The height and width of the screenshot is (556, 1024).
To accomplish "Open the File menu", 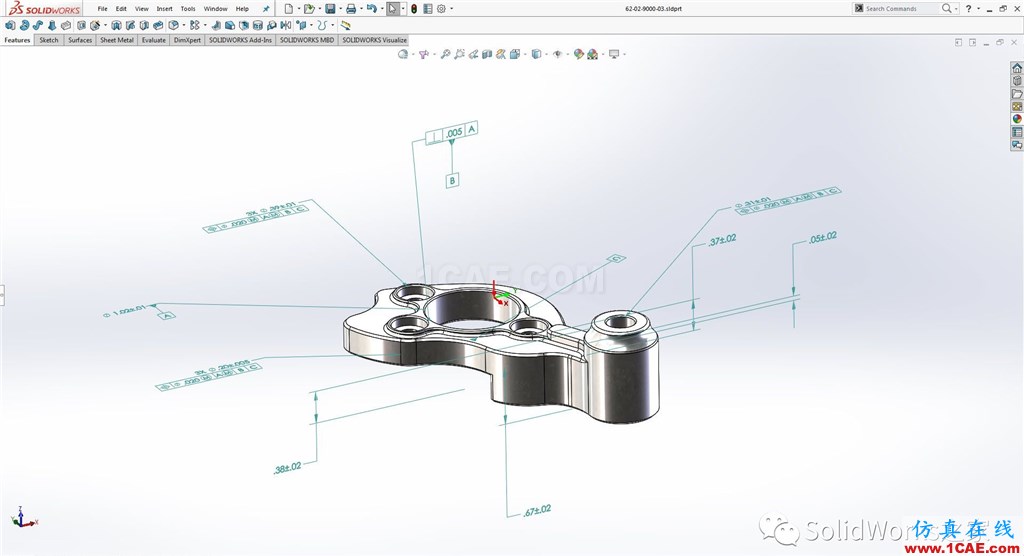I will [x=103, y=9].
